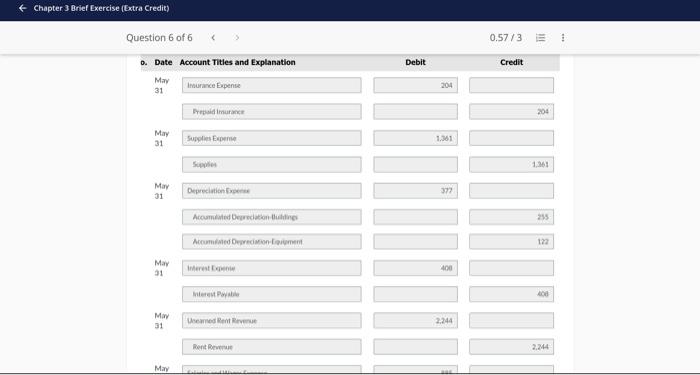Image resolution: width=700 pixels, height=375 pixels.
Task: Select the Insurance Expense account field
Action: point(271,85)
